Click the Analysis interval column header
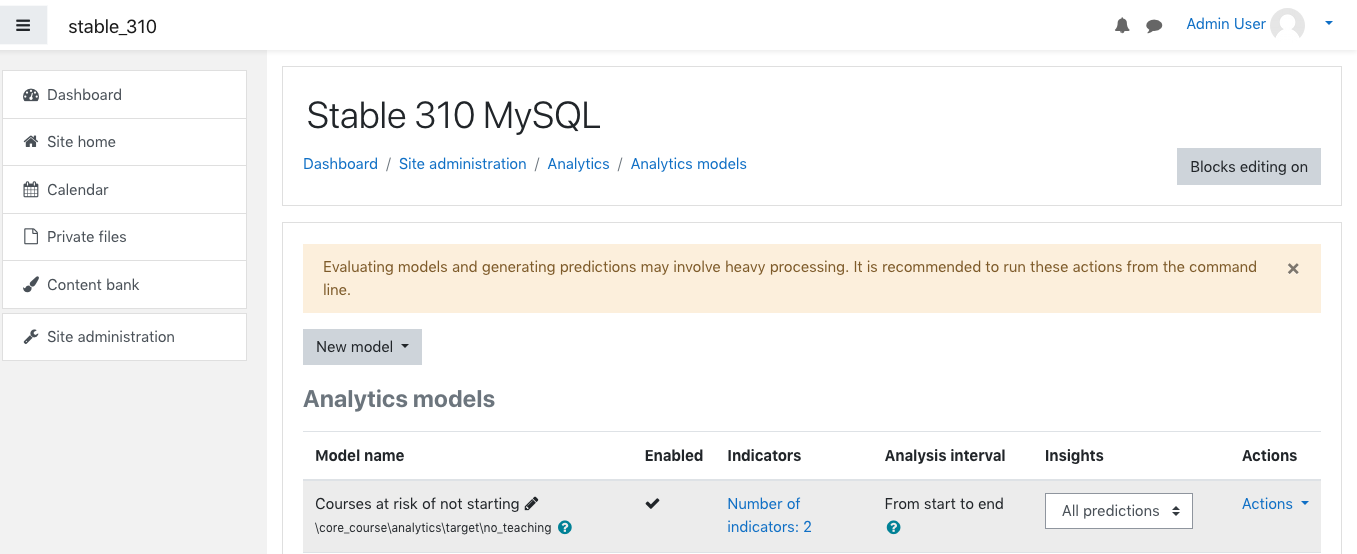 (x=945, y=456)
